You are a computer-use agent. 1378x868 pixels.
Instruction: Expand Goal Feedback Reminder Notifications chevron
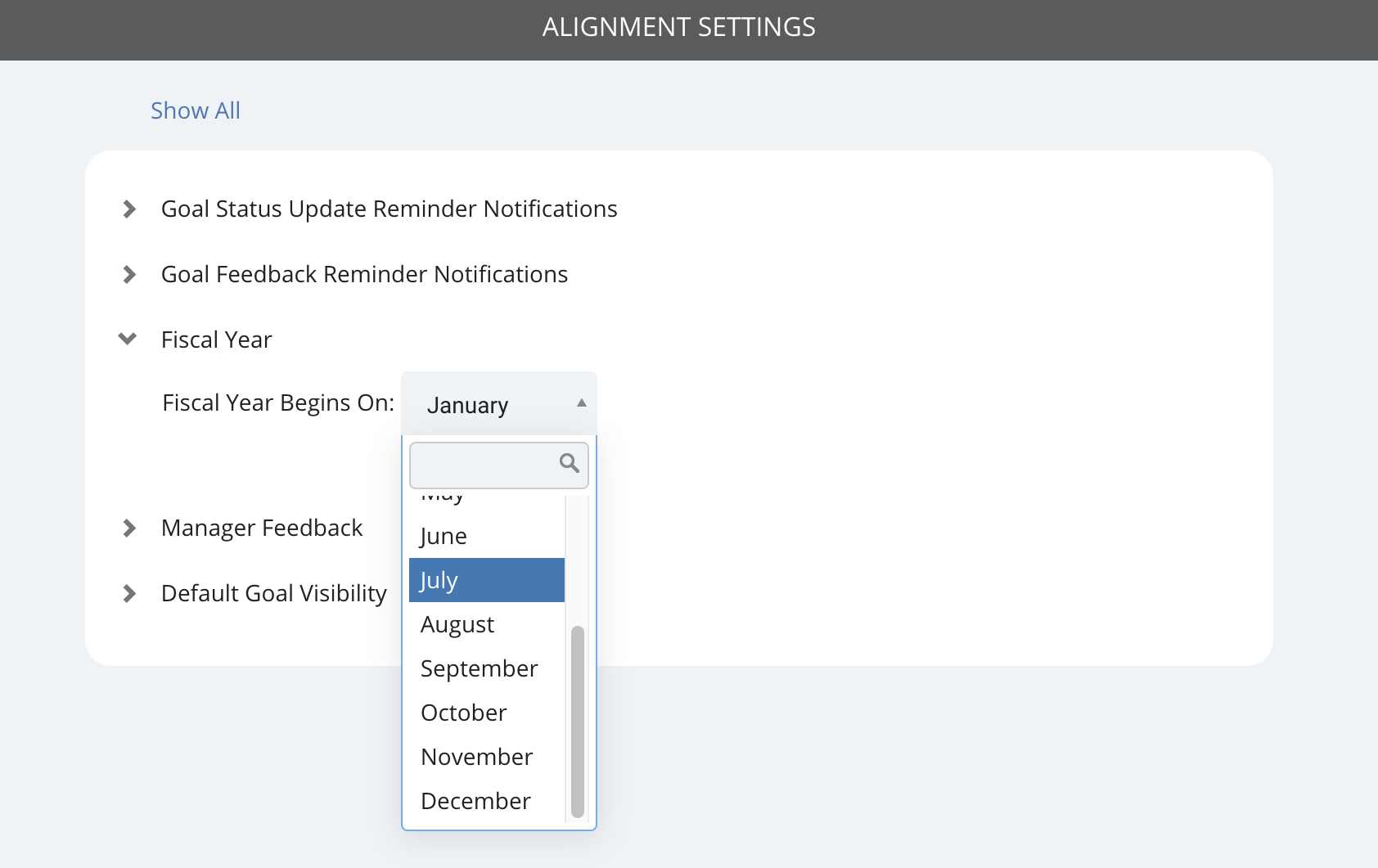click(129, 275)
